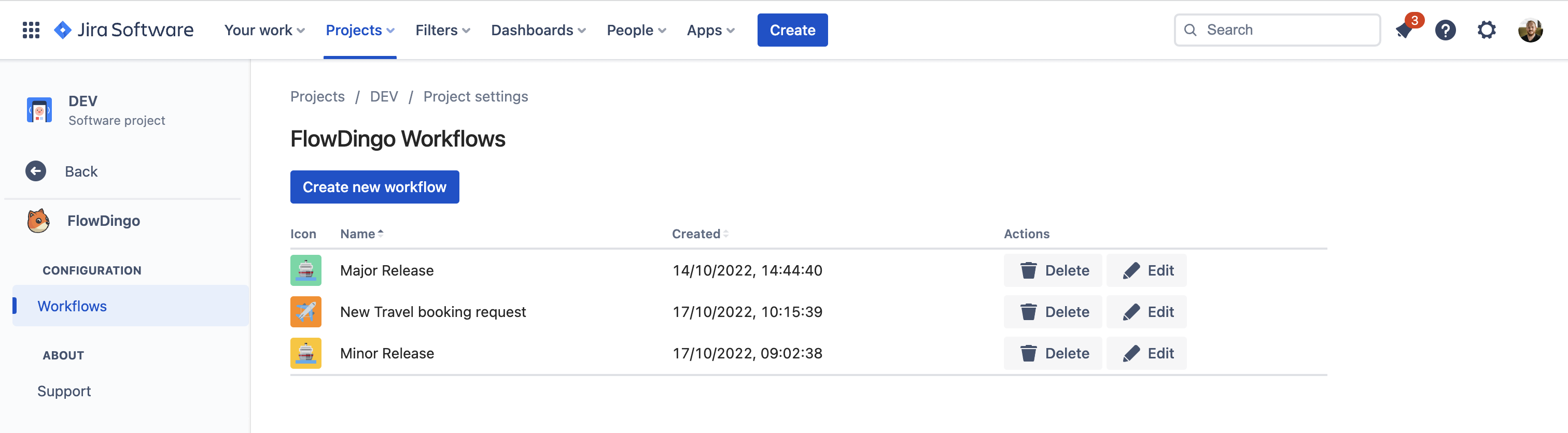
Task: Click the blue Create button
Action: point(792,30)
